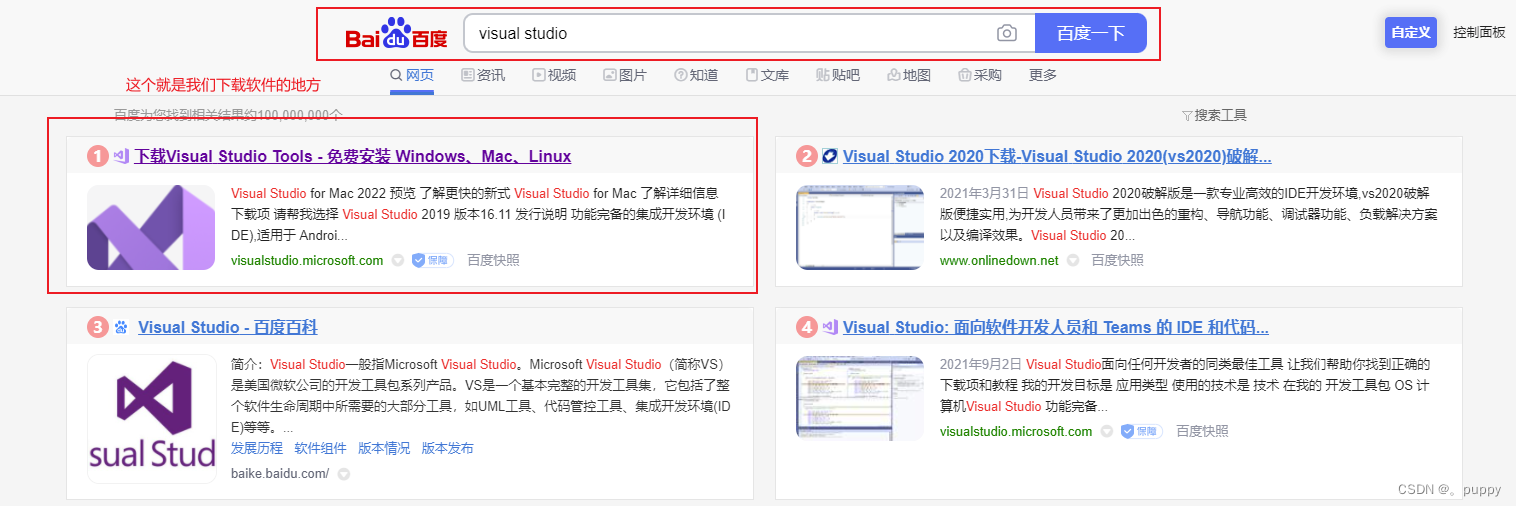Switch to the 图片 tab
The height and width of the screenshot is (506, 1516).
[625, 75]
